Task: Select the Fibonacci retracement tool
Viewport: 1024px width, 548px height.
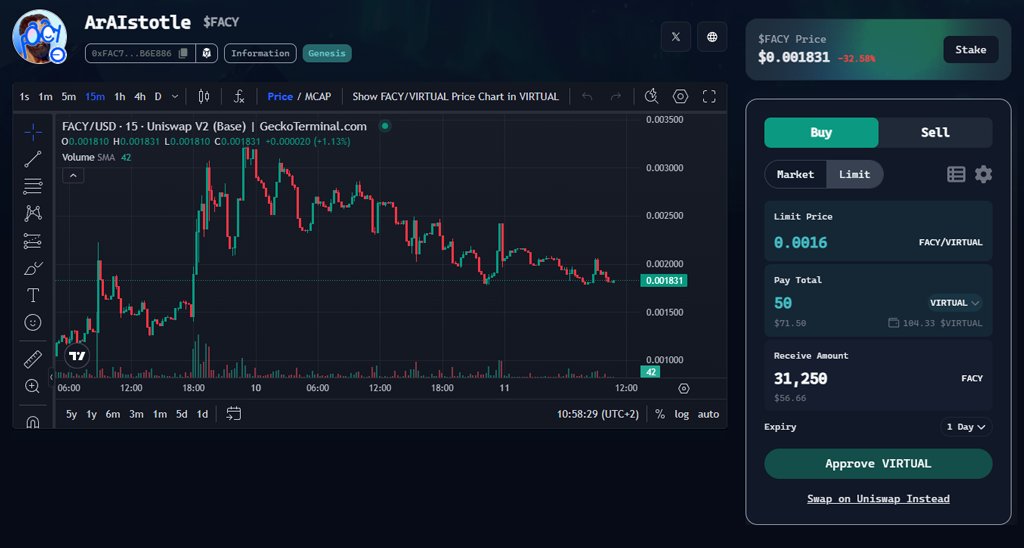Action: point(33,186)
